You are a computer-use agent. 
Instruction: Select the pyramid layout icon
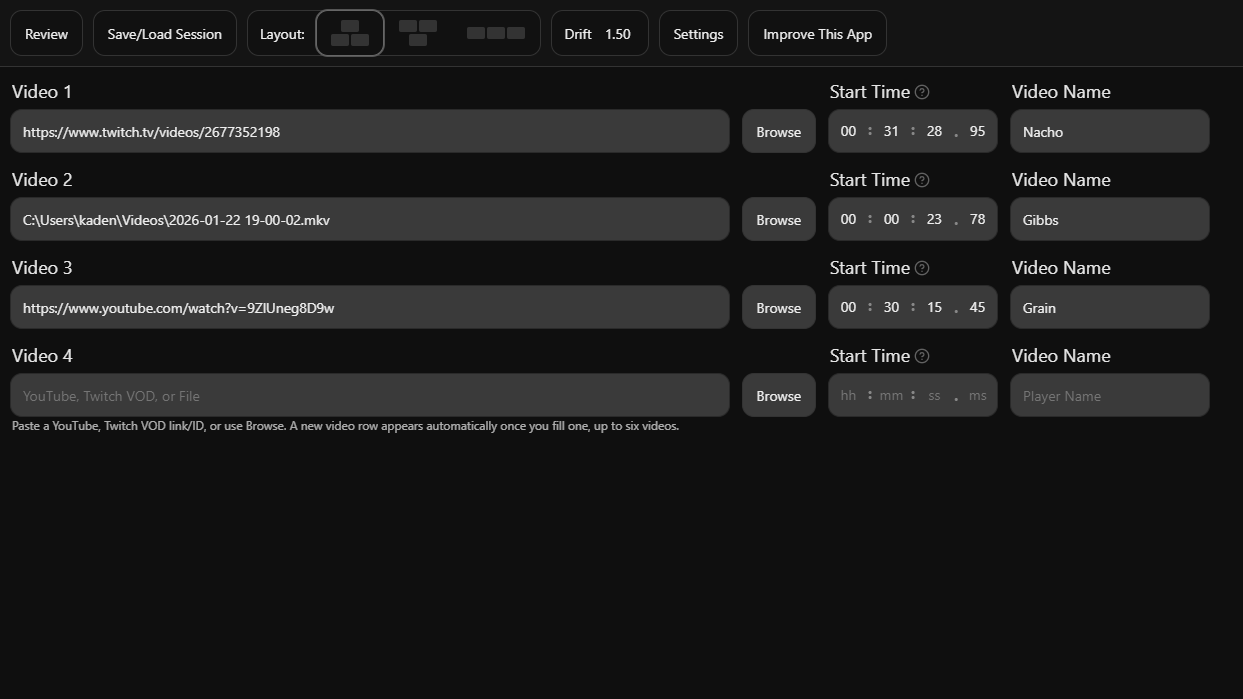[x=350, y=32]
